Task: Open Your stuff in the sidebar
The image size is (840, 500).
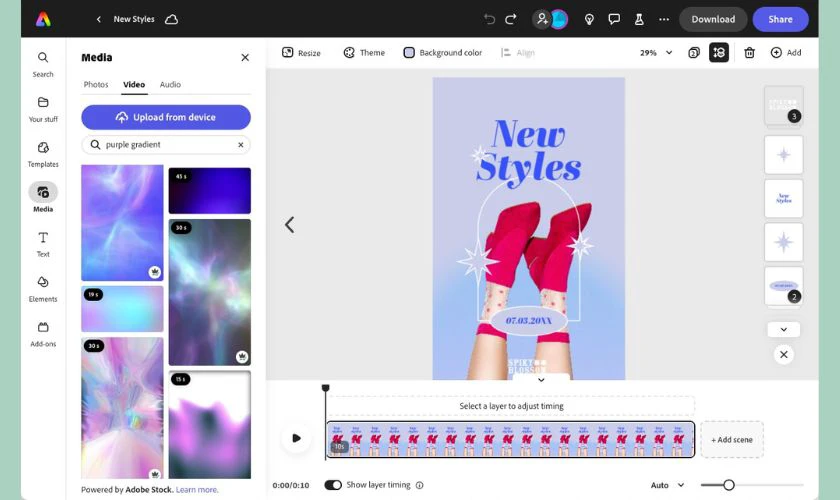Action: tap(43, 109)
